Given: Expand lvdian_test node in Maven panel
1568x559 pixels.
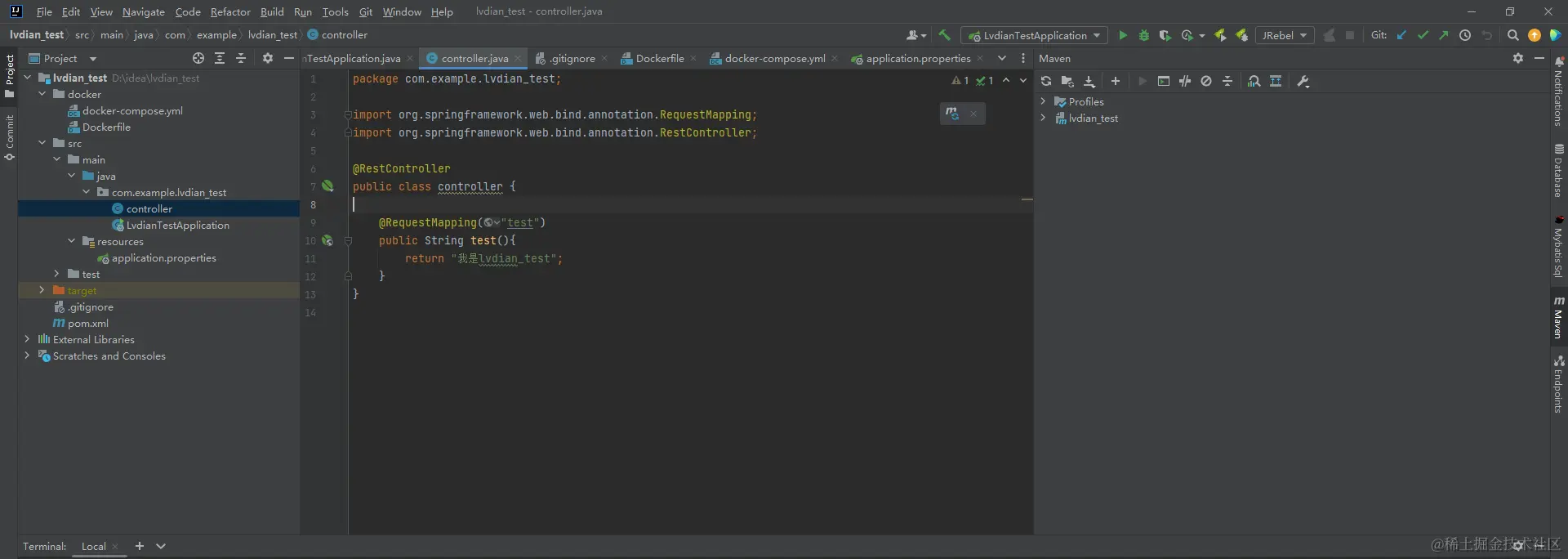Looking at the screenshot, I should pyautogui.click(x=1043, y=118).
